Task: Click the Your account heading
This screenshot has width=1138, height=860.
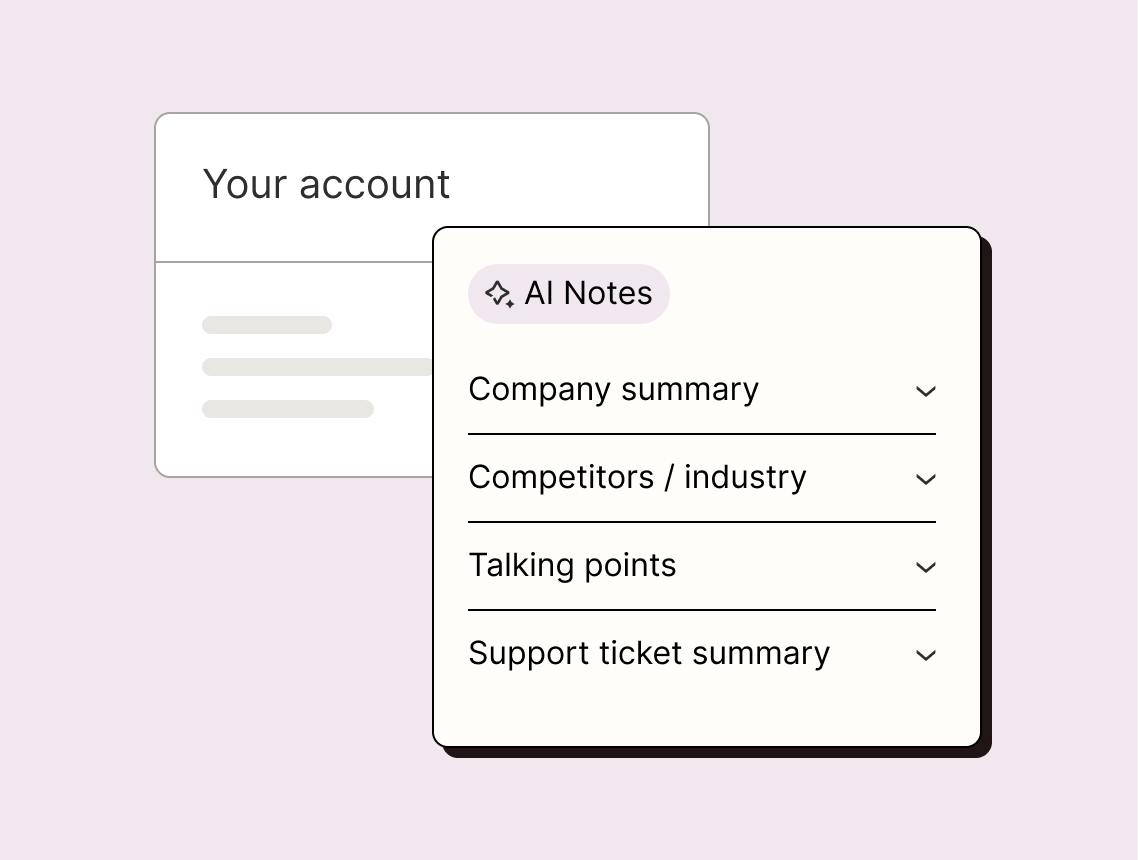Action: [326, 184]
